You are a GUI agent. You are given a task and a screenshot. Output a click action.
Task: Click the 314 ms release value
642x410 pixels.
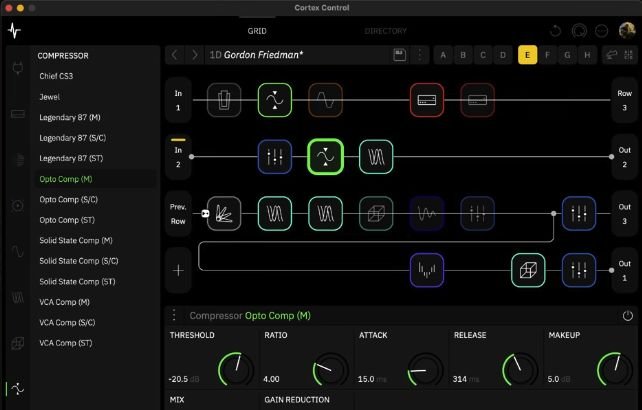(466, 379)
